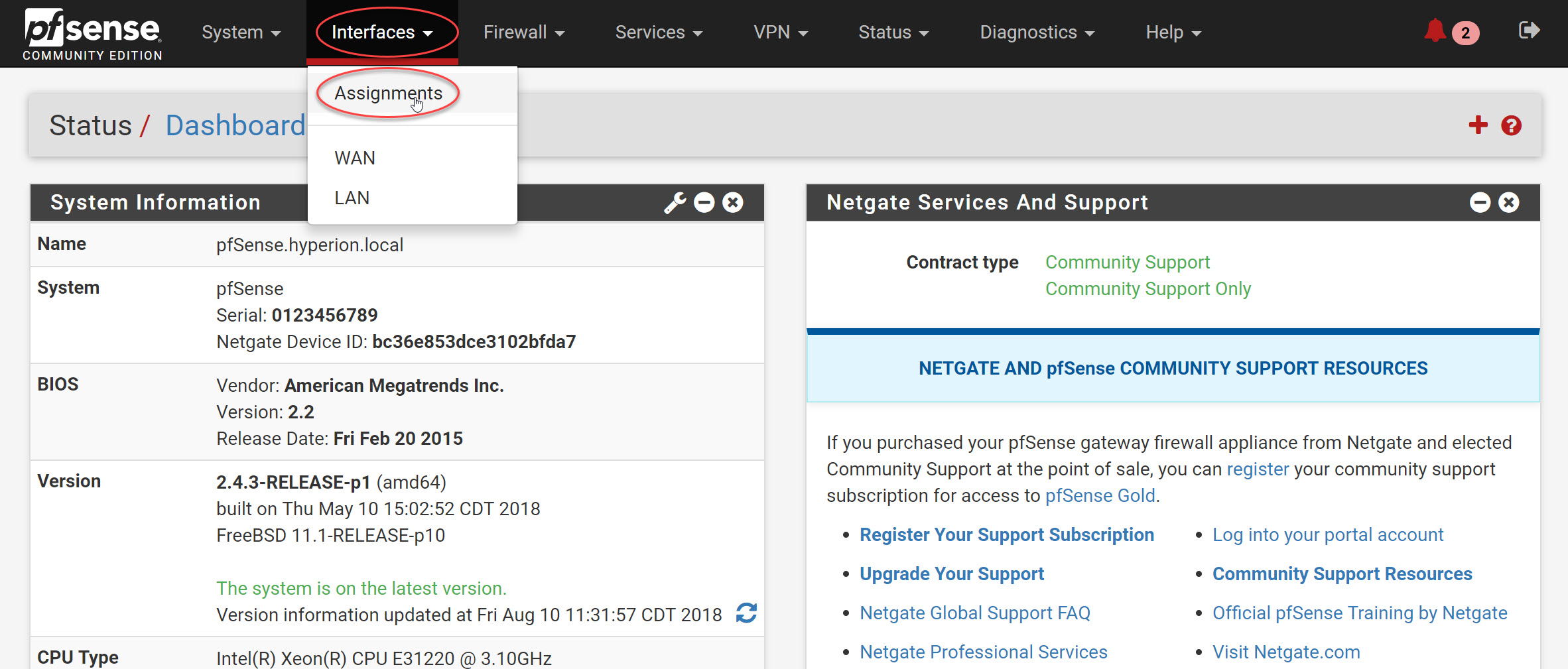Close the System Information widget
The width and height of the screenshot is (1568, 669).
click(x=733, y=202)
